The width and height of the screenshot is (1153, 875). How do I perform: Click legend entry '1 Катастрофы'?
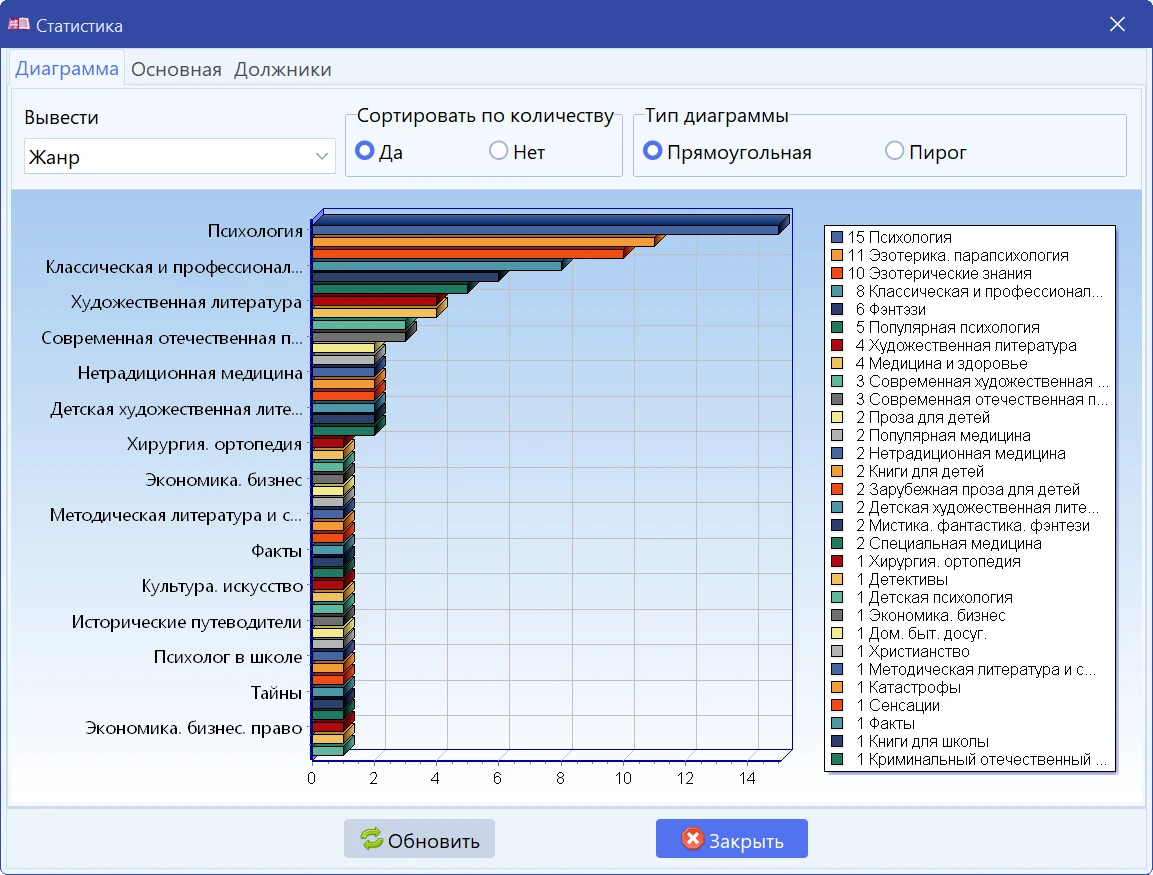[x=908, y=688]
